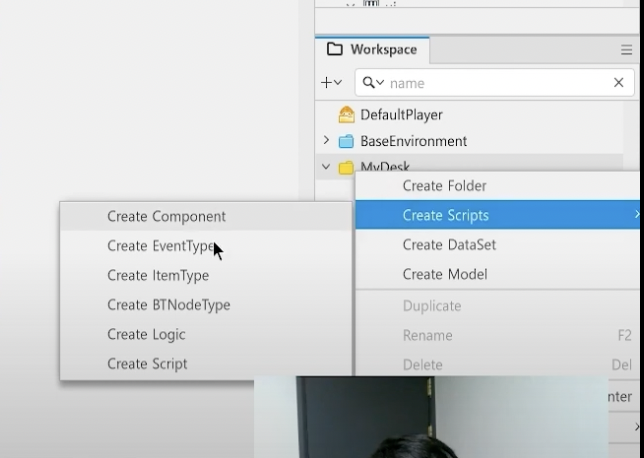The image size is (644, 458).
Task: Choose Create DataSet from the context menu
Action: point(498,245)
